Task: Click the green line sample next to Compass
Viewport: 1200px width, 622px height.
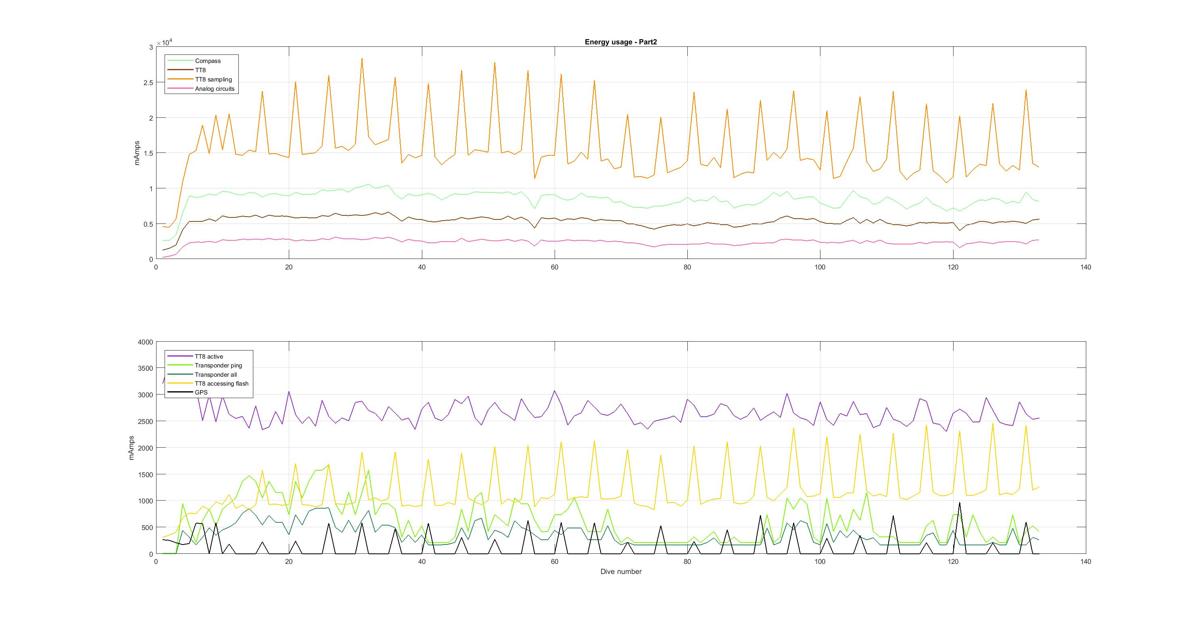Action: click(180, 60)
